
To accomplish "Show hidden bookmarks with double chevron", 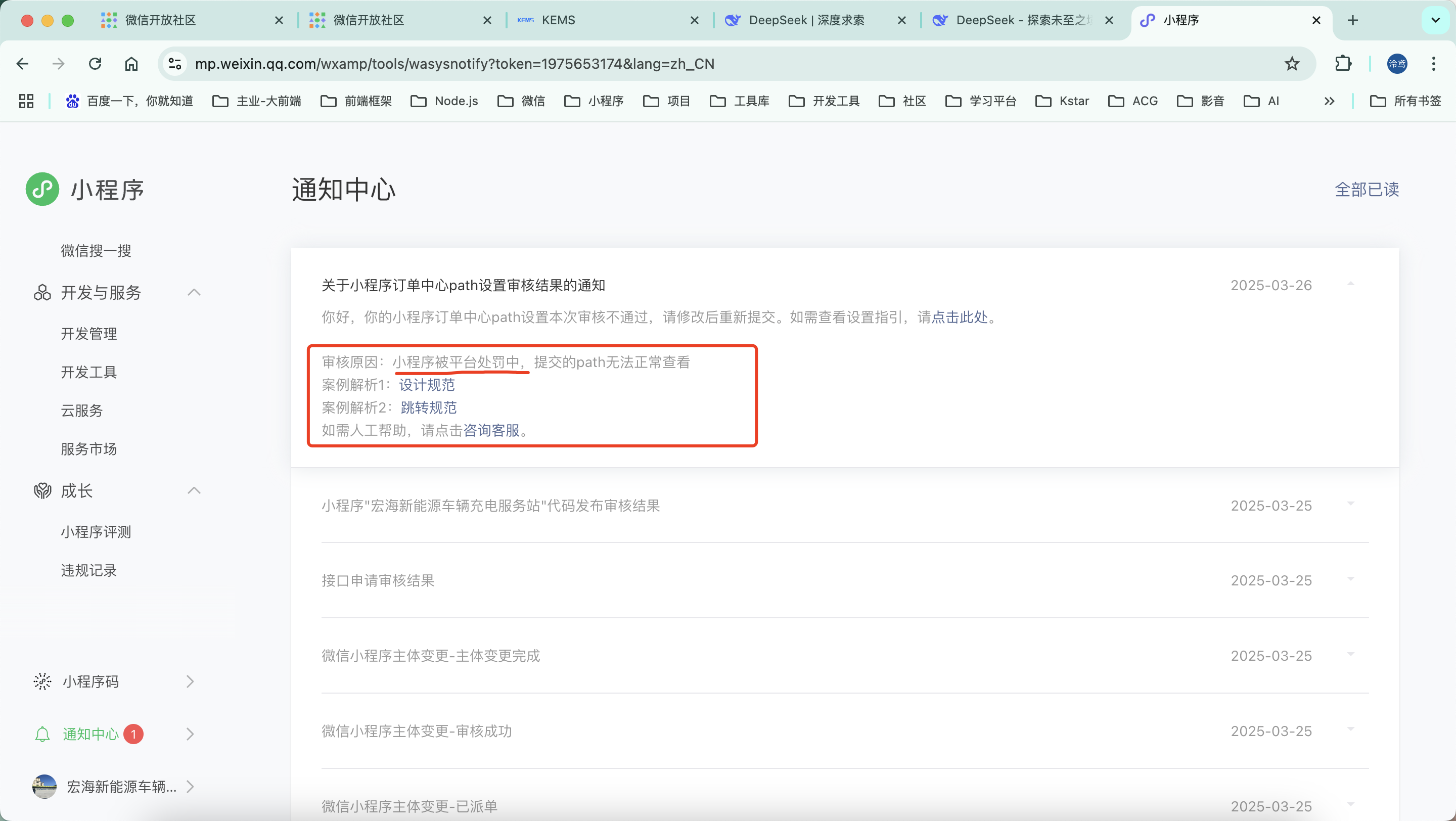I will point(1329,101).
